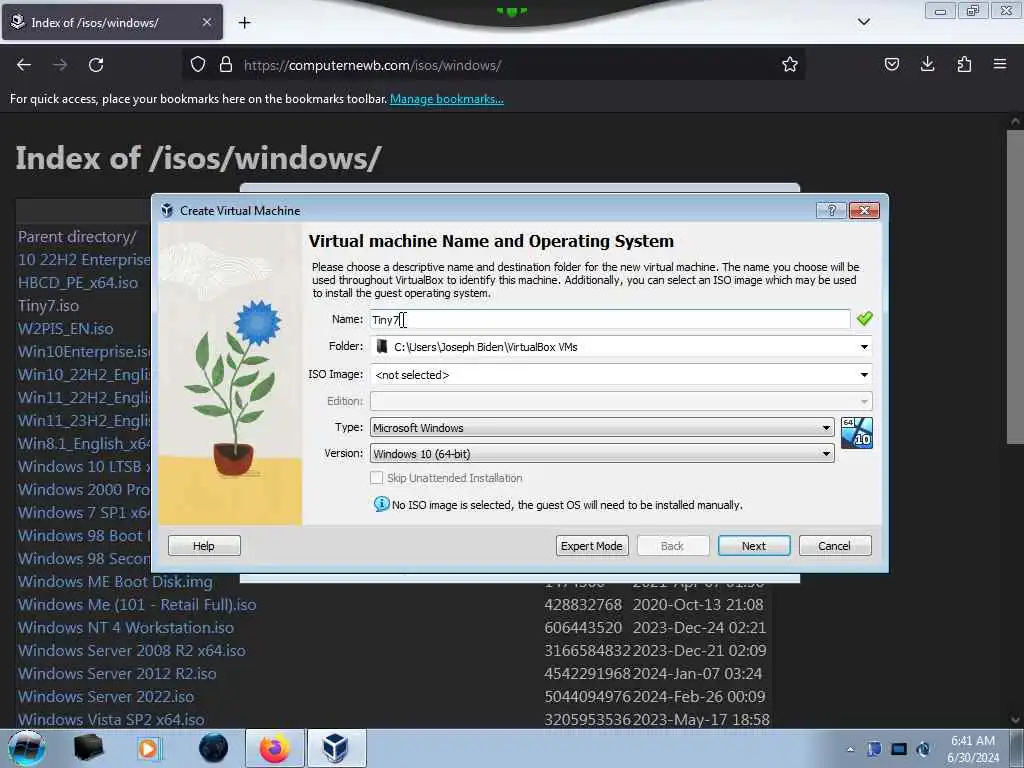Open a new Firefox tab

[x=244, y=23]
